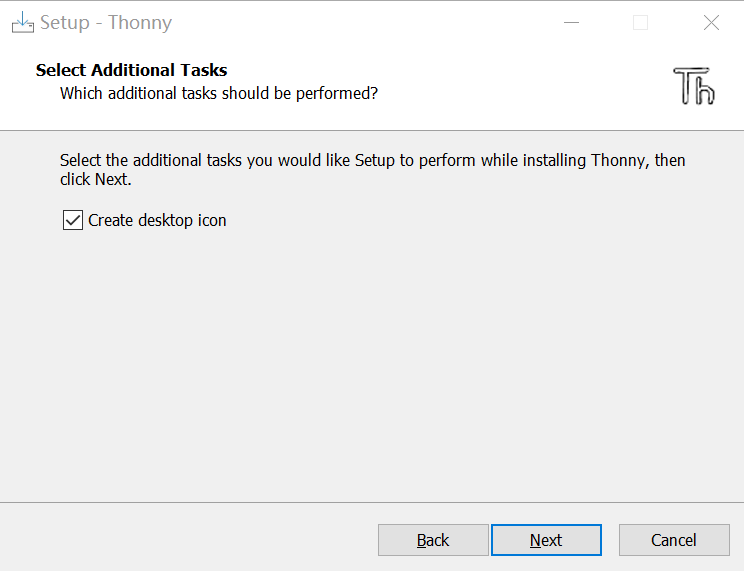
Task: Click the underlined N on the Next button
Action: click(x=535, y=540)
